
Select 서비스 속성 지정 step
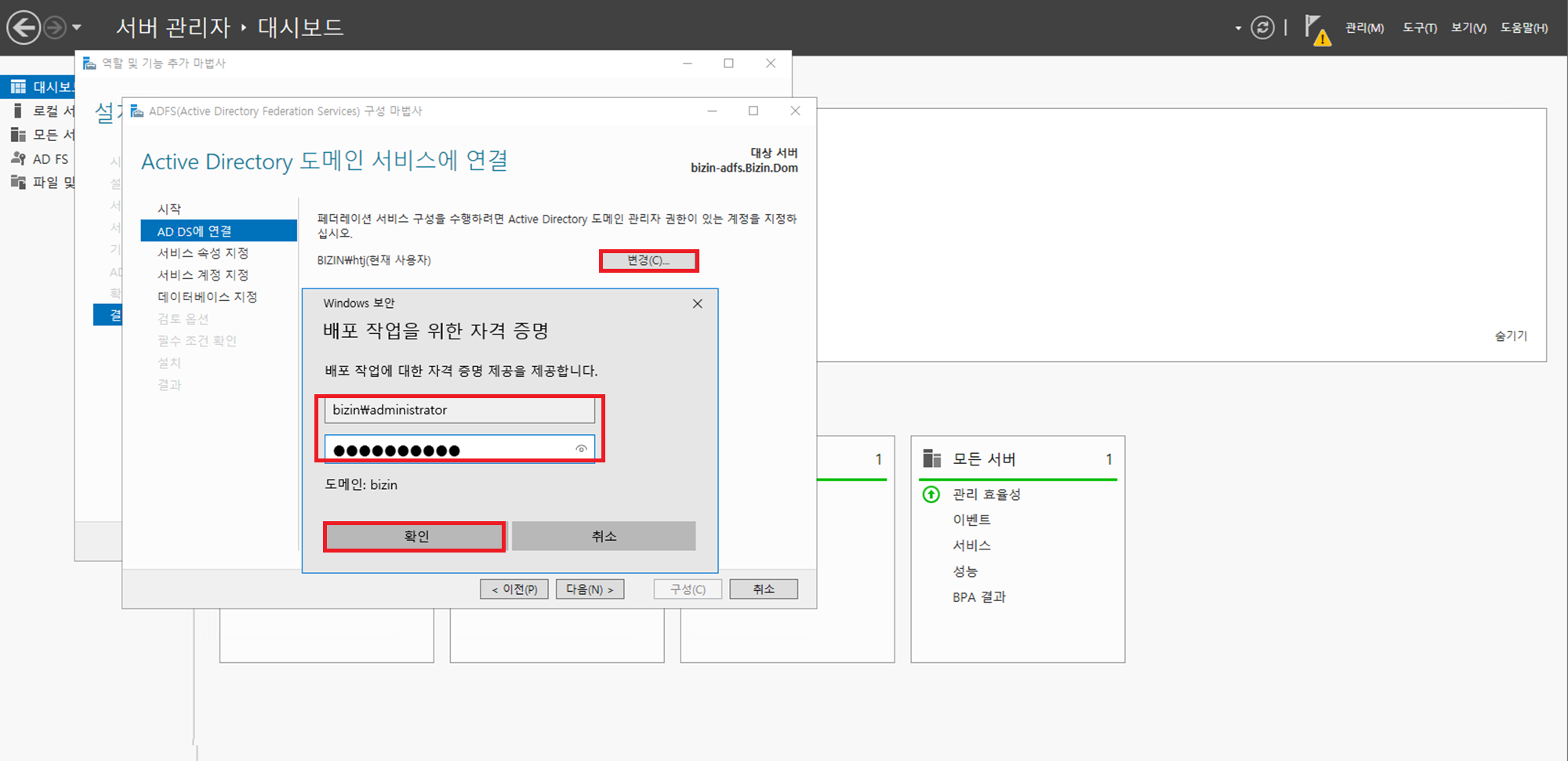[x=203, y=253]
